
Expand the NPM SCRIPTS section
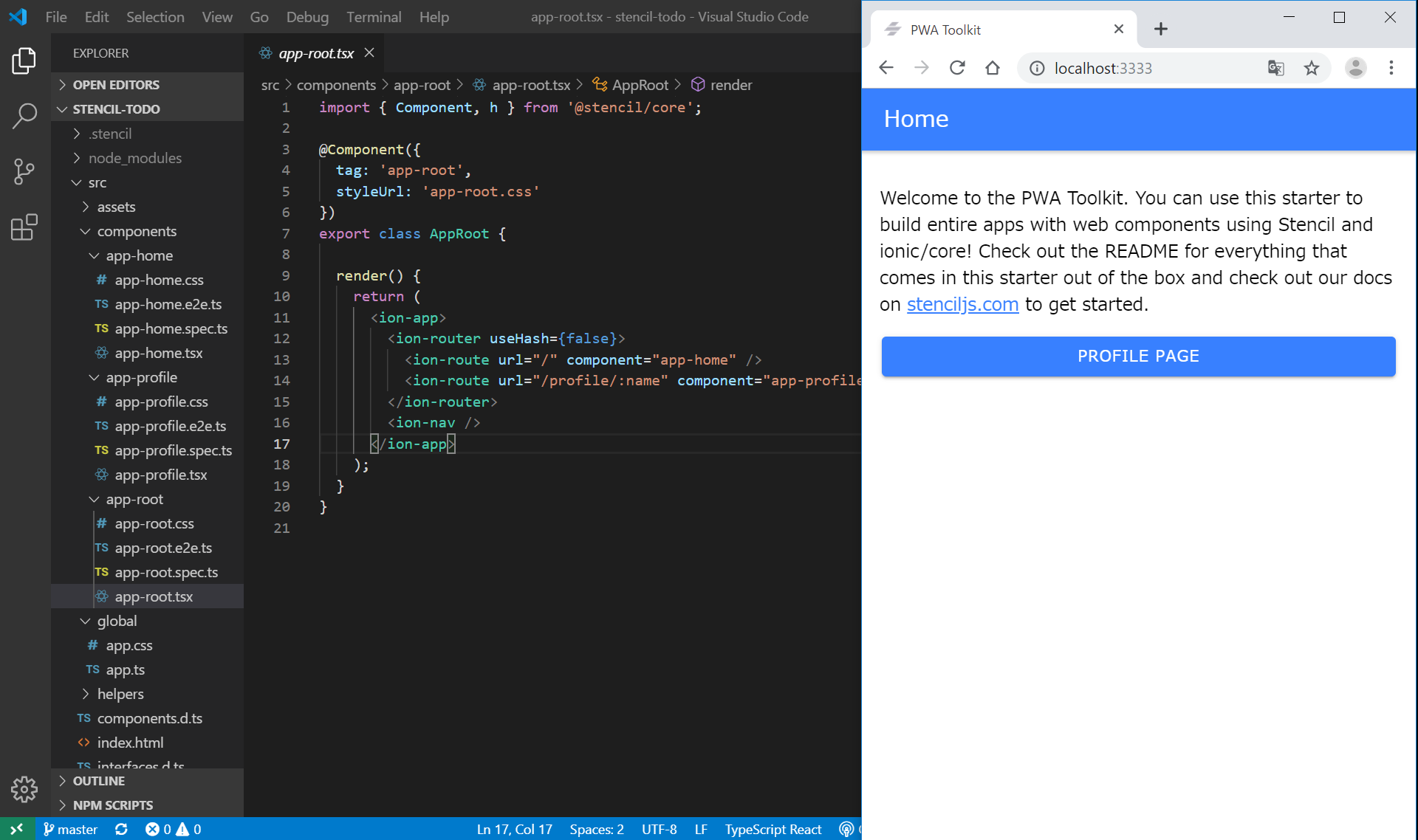pos(148,805)
